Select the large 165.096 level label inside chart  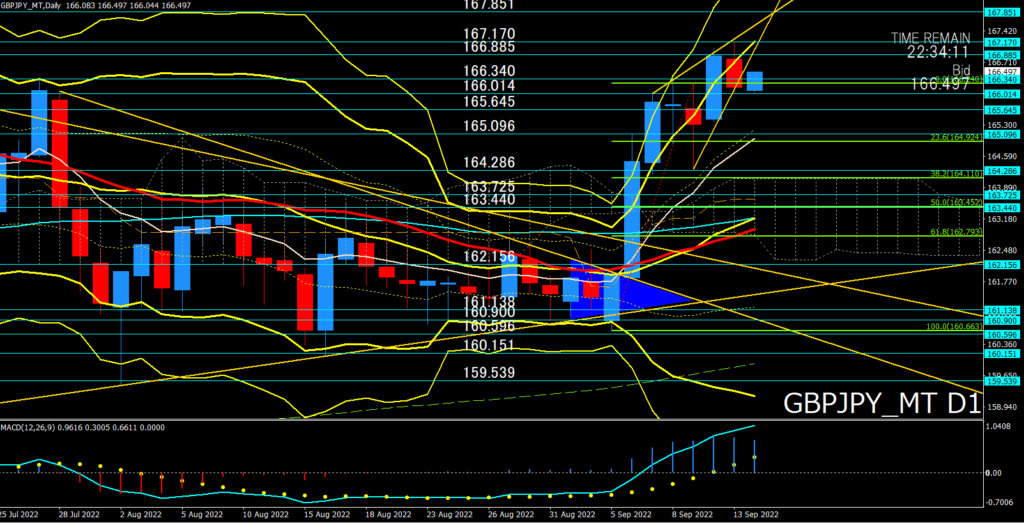click(489, 126)
